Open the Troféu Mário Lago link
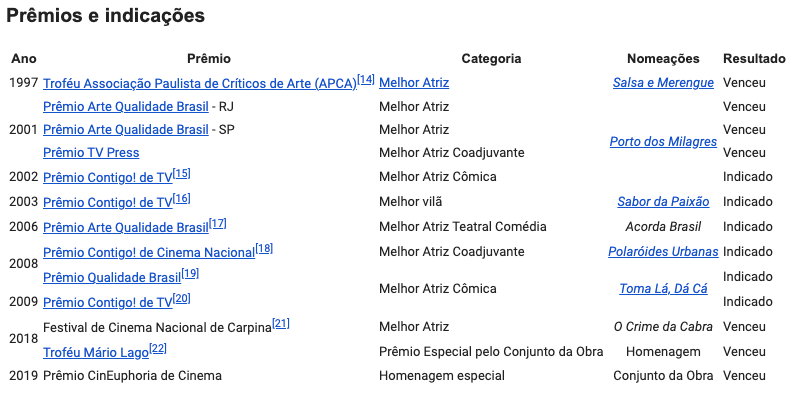Image resolution: width=794 pixels, height=396 pixels. point(96,352)
